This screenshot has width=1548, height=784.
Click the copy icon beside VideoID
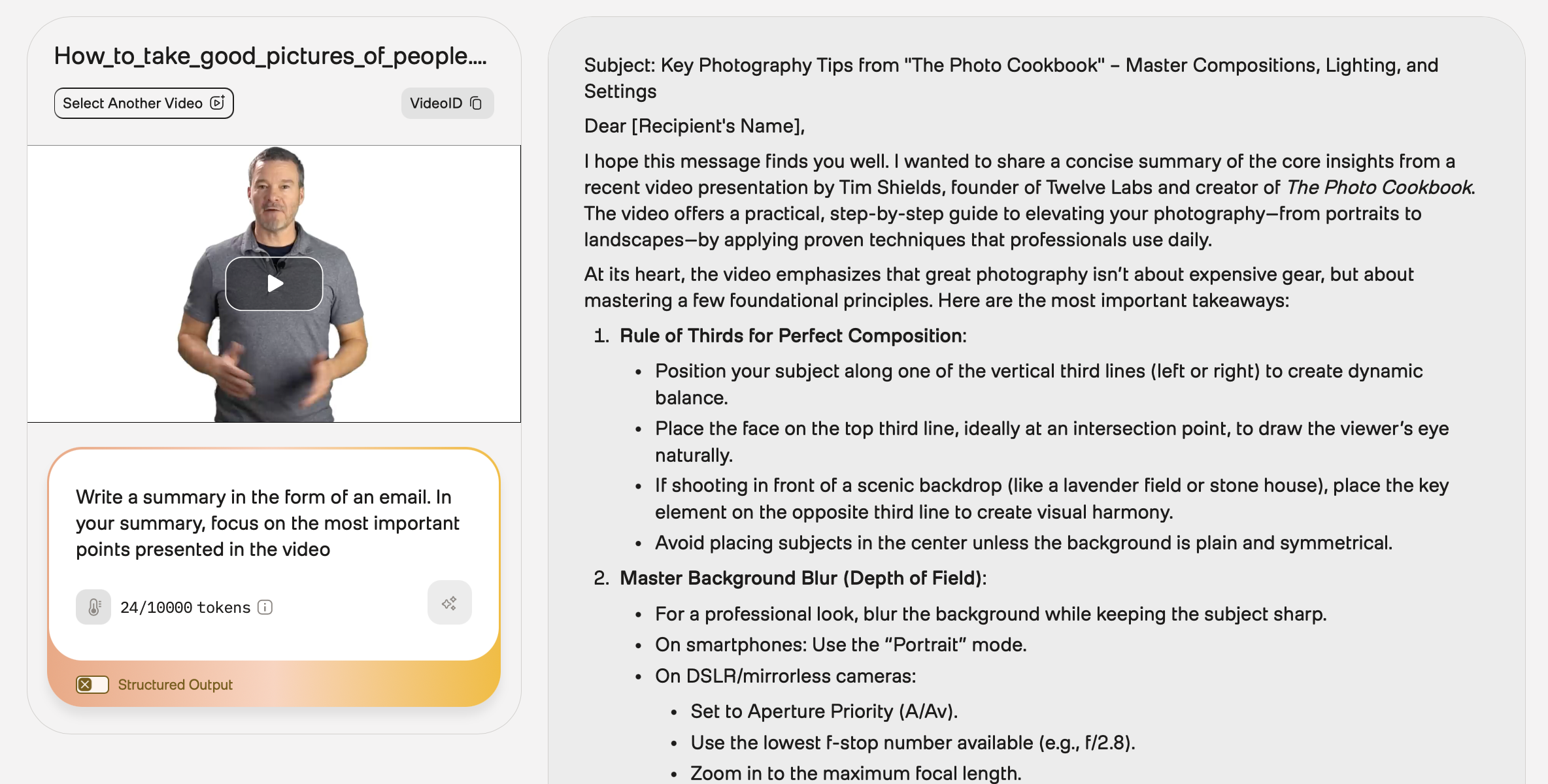tap(477, 103)
